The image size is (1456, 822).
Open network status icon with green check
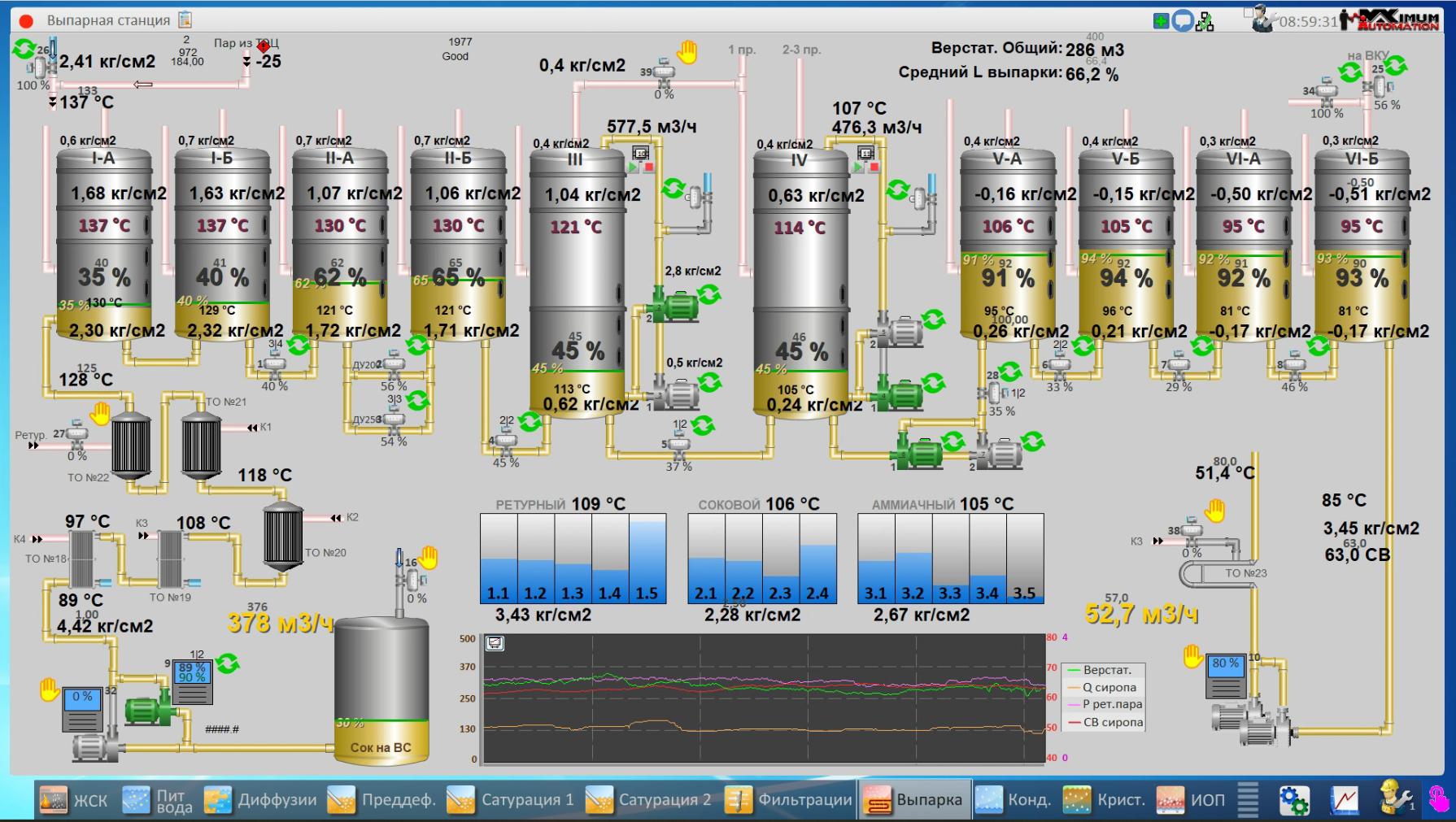pos(1205,22)
